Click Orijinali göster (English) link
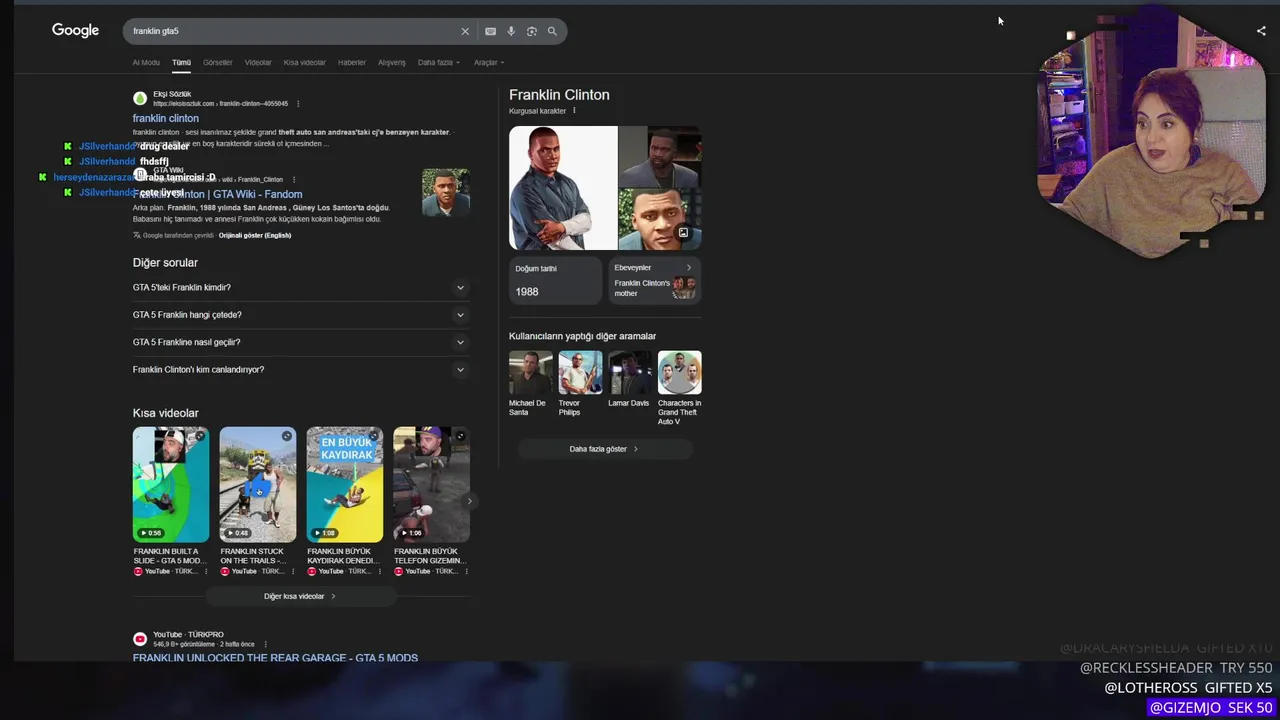 pos(255,235)
